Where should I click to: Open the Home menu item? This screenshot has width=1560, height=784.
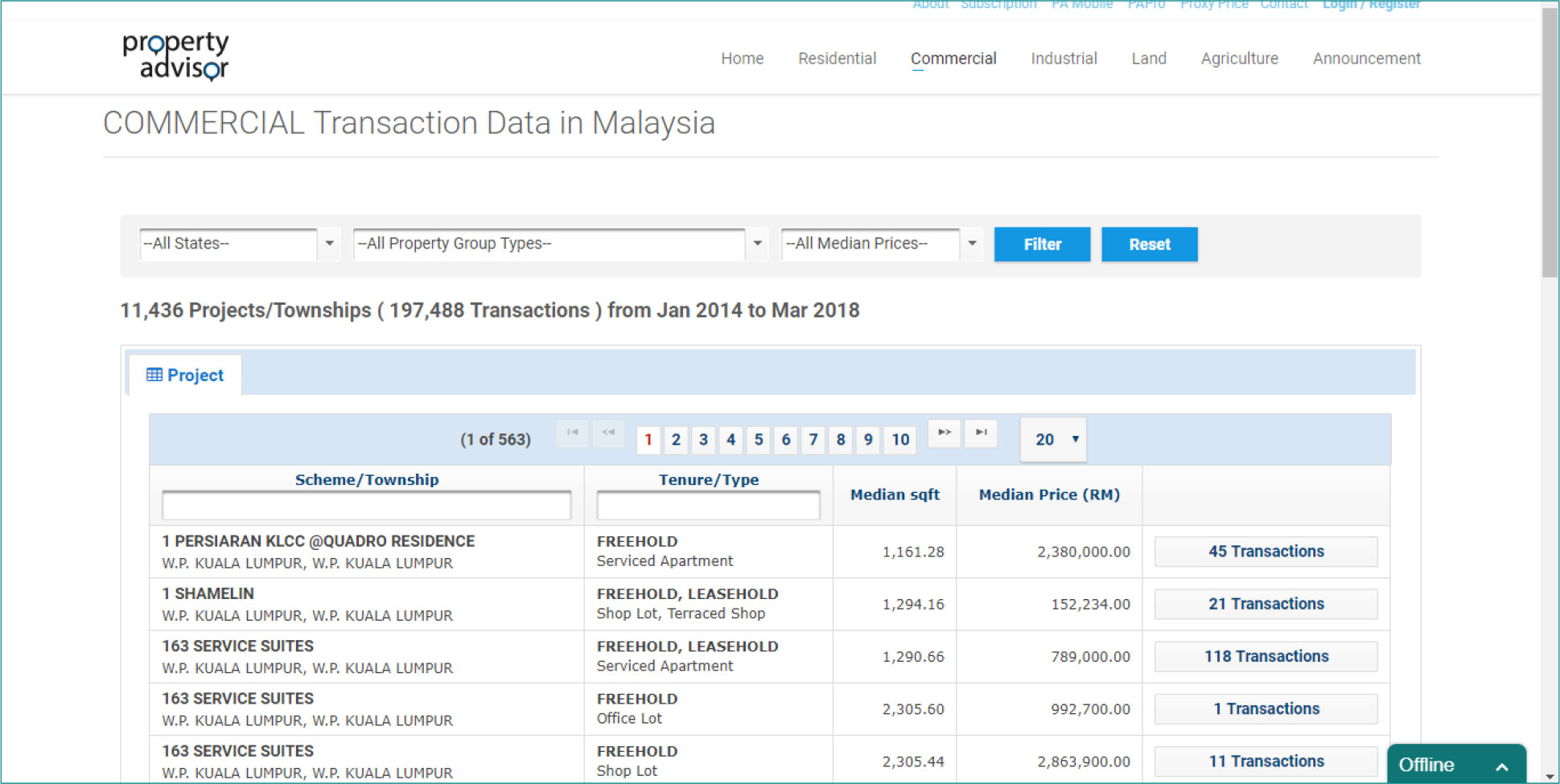click(x=742, y=59)
